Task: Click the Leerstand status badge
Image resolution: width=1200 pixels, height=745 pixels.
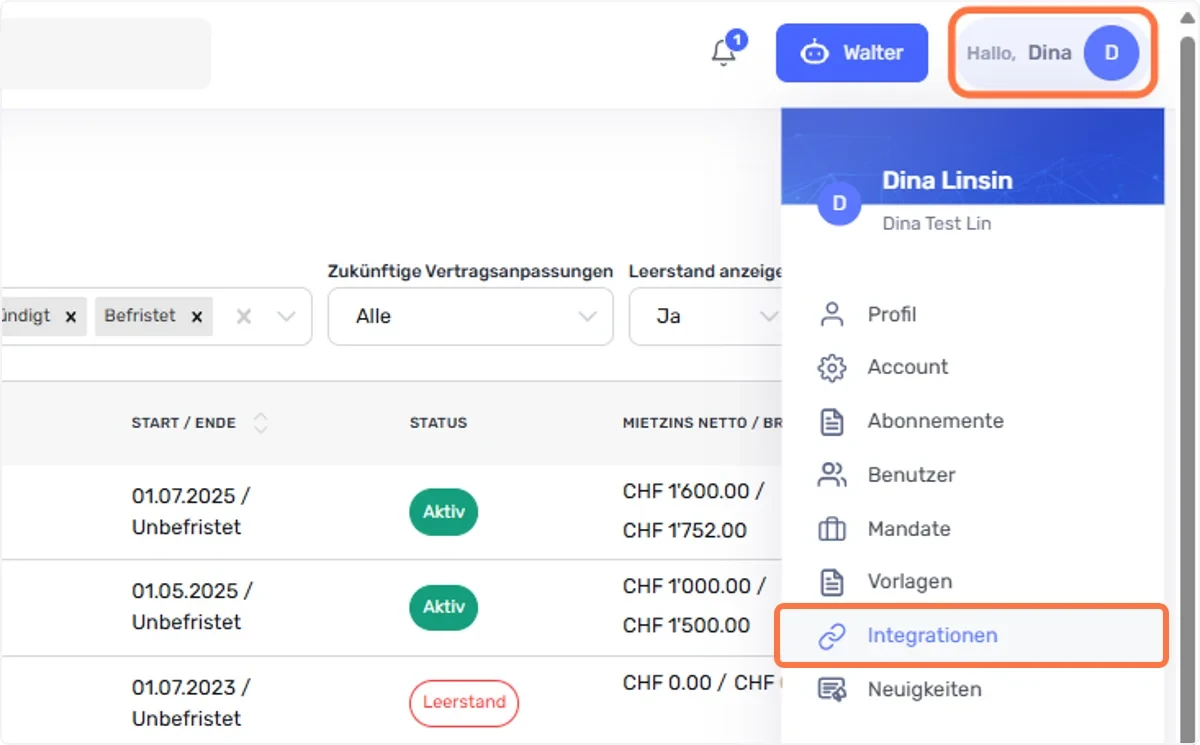Action: point(464,702)
